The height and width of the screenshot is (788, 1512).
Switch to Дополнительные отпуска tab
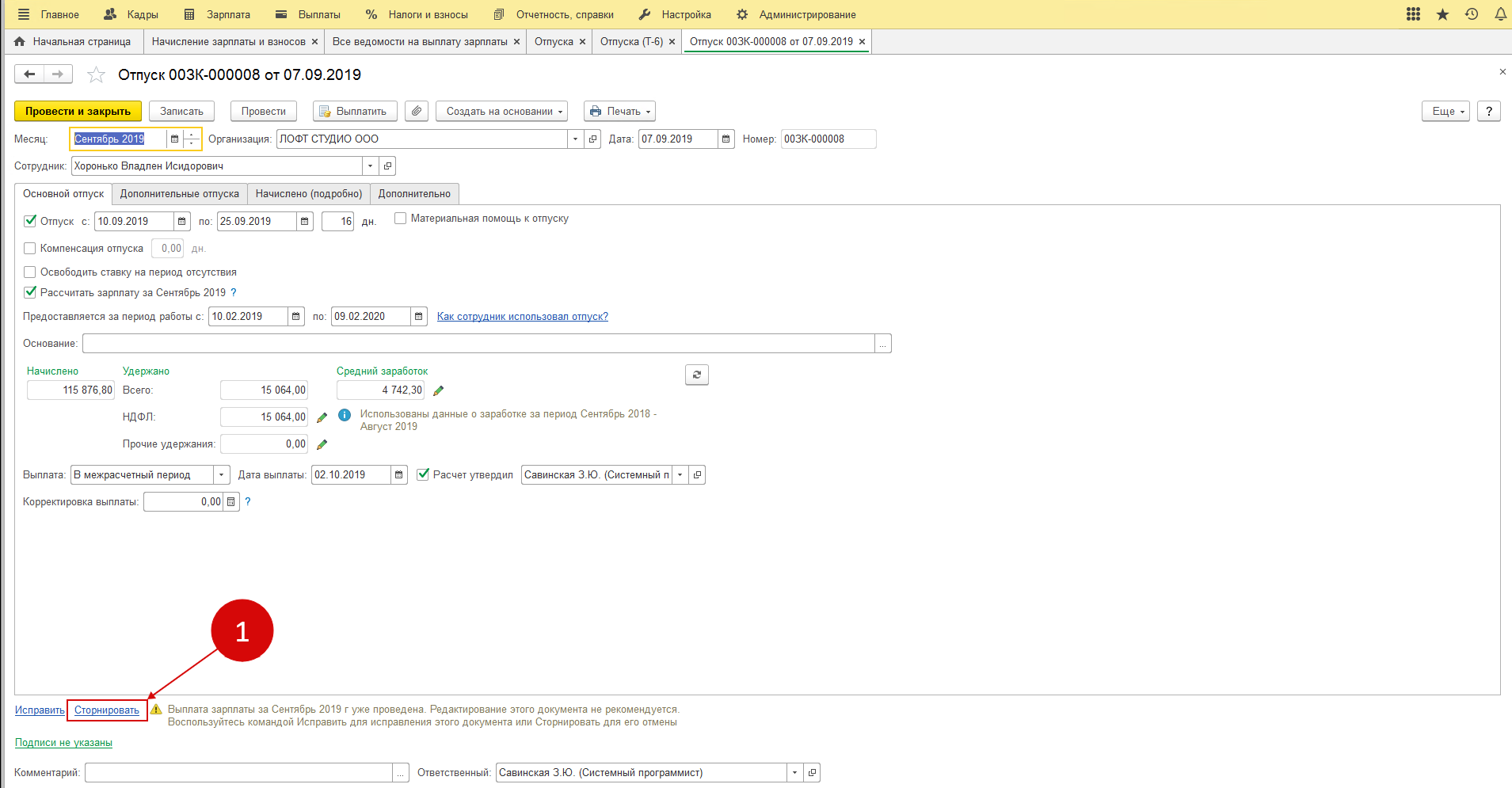(180, 193)
